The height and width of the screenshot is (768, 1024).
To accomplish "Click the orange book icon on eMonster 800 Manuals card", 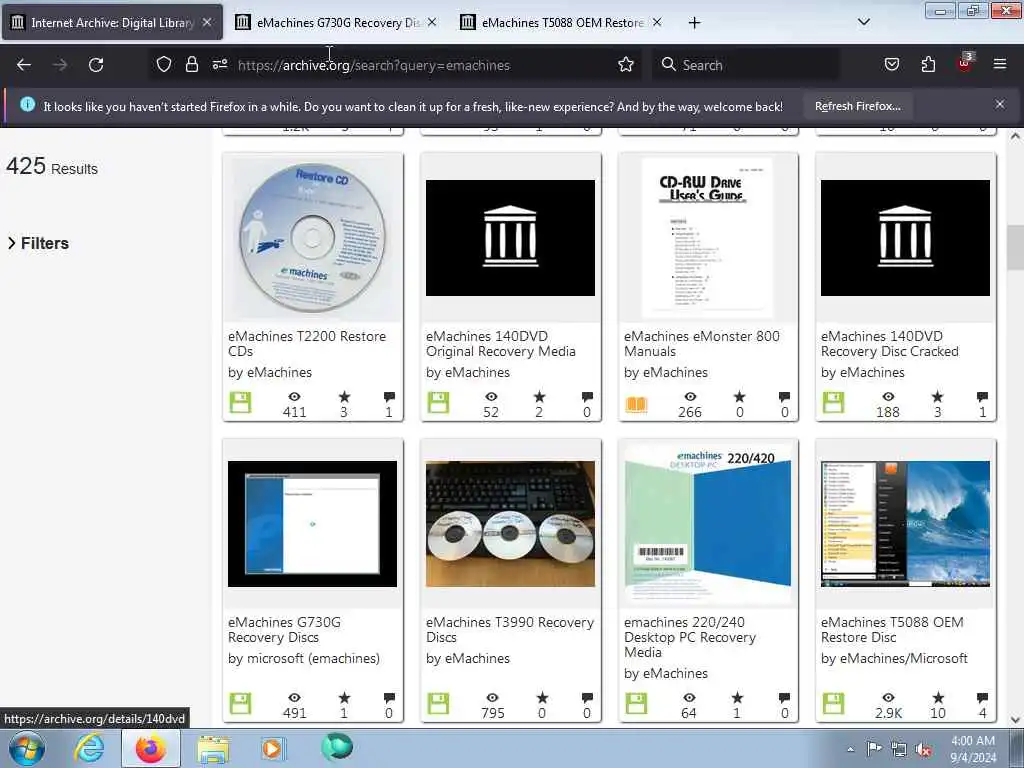I will pyautogui.click(x=636, y=404).
